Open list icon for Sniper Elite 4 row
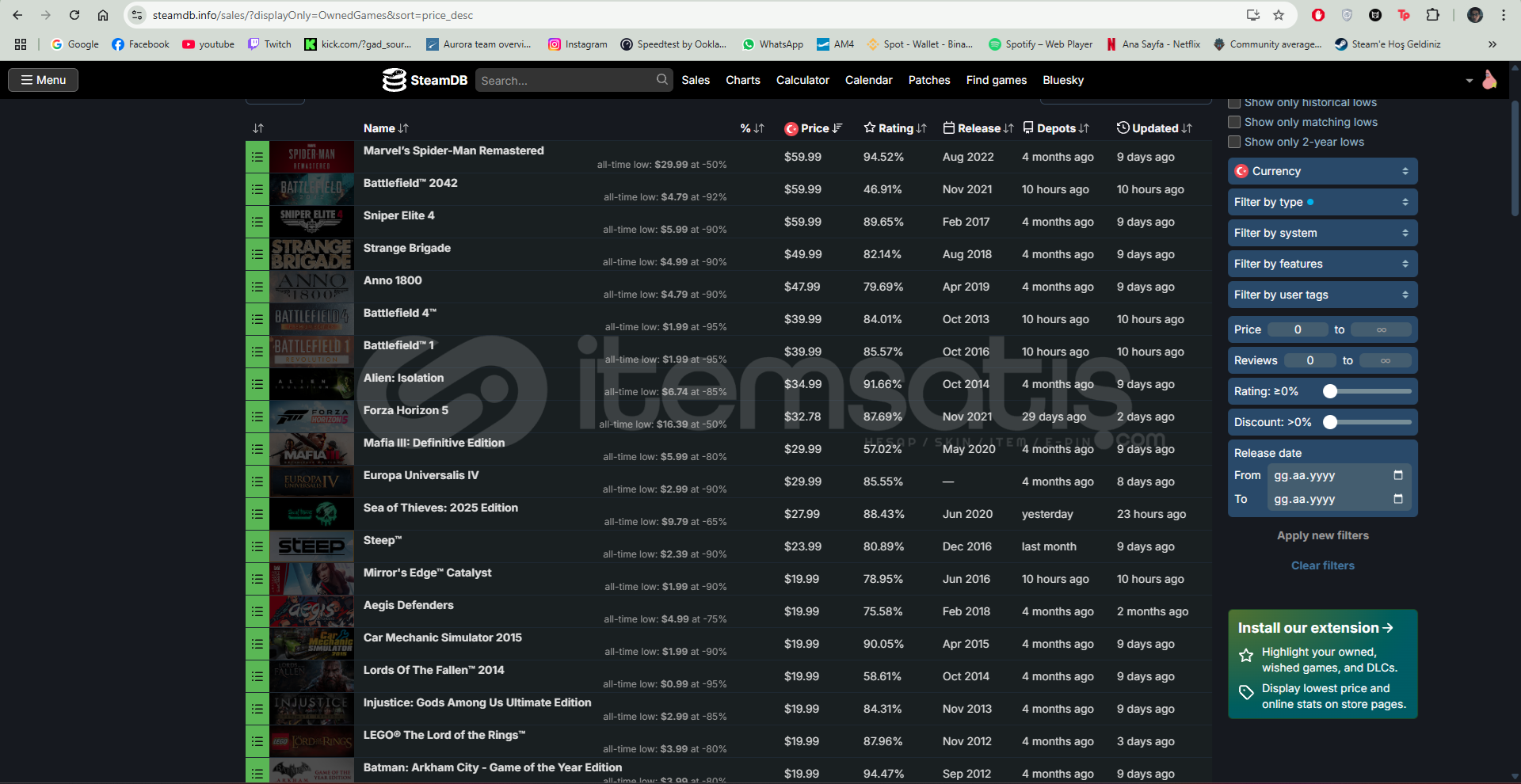1521x784 pixels. 257,222
